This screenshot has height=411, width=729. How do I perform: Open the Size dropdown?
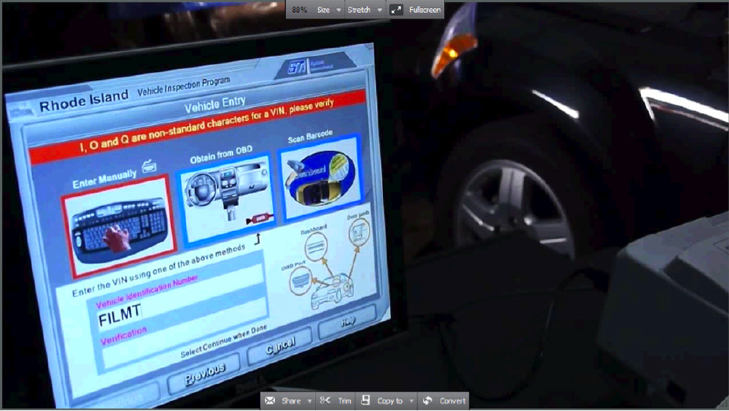coord(329,9)
